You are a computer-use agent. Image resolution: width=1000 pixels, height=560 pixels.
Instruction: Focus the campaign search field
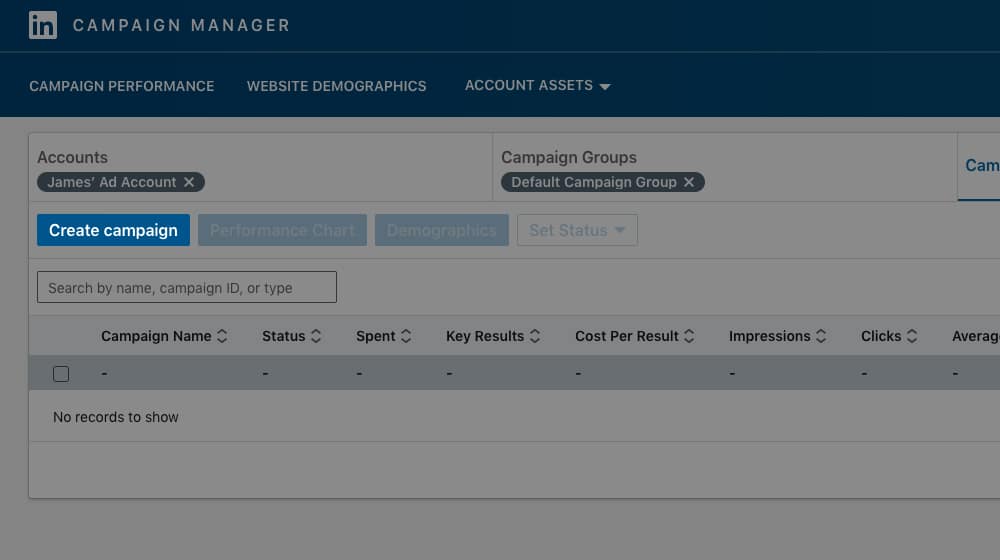(187, 287)
